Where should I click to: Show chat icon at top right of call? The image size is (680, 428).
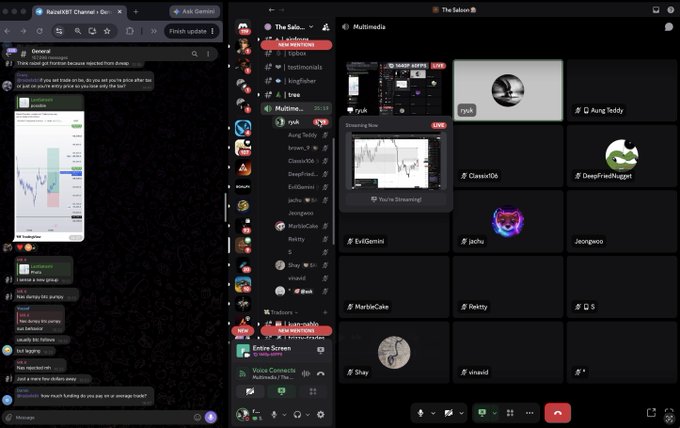click(x=669, y=27)
